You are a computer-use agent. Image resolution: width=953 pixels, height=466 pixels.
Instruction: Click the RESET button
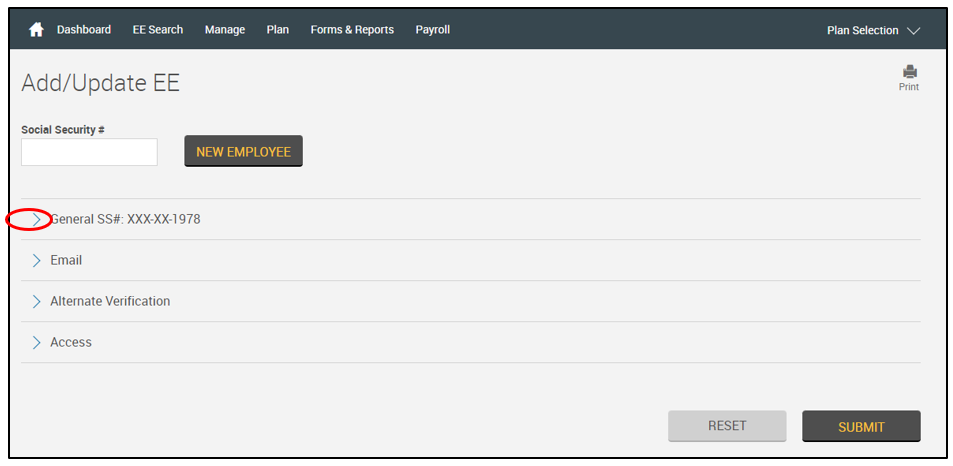[x=727, y=426]
